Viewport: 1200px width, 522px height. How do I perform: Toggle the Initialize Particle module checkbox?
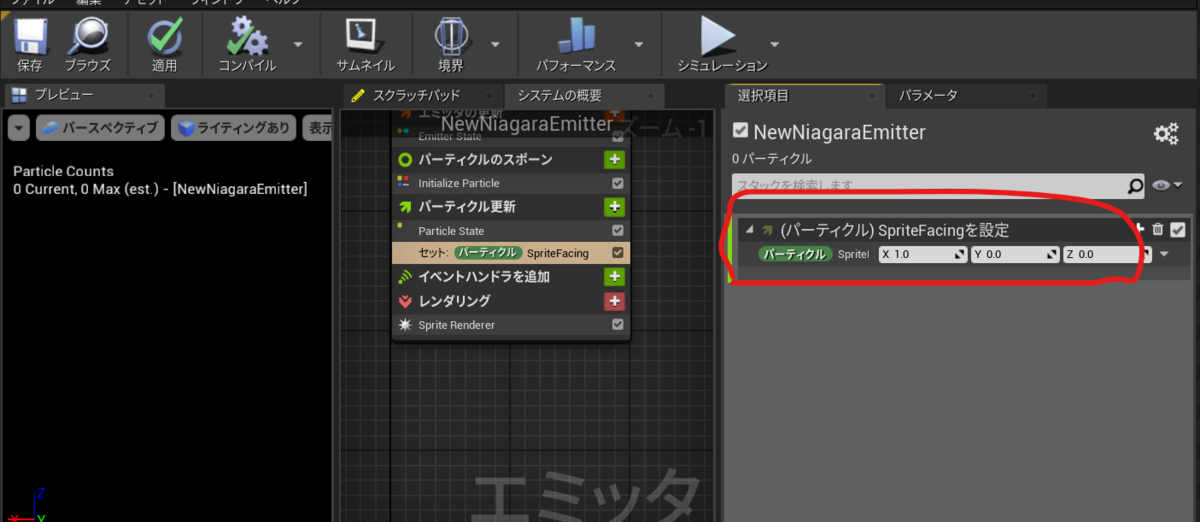point(618,183)
